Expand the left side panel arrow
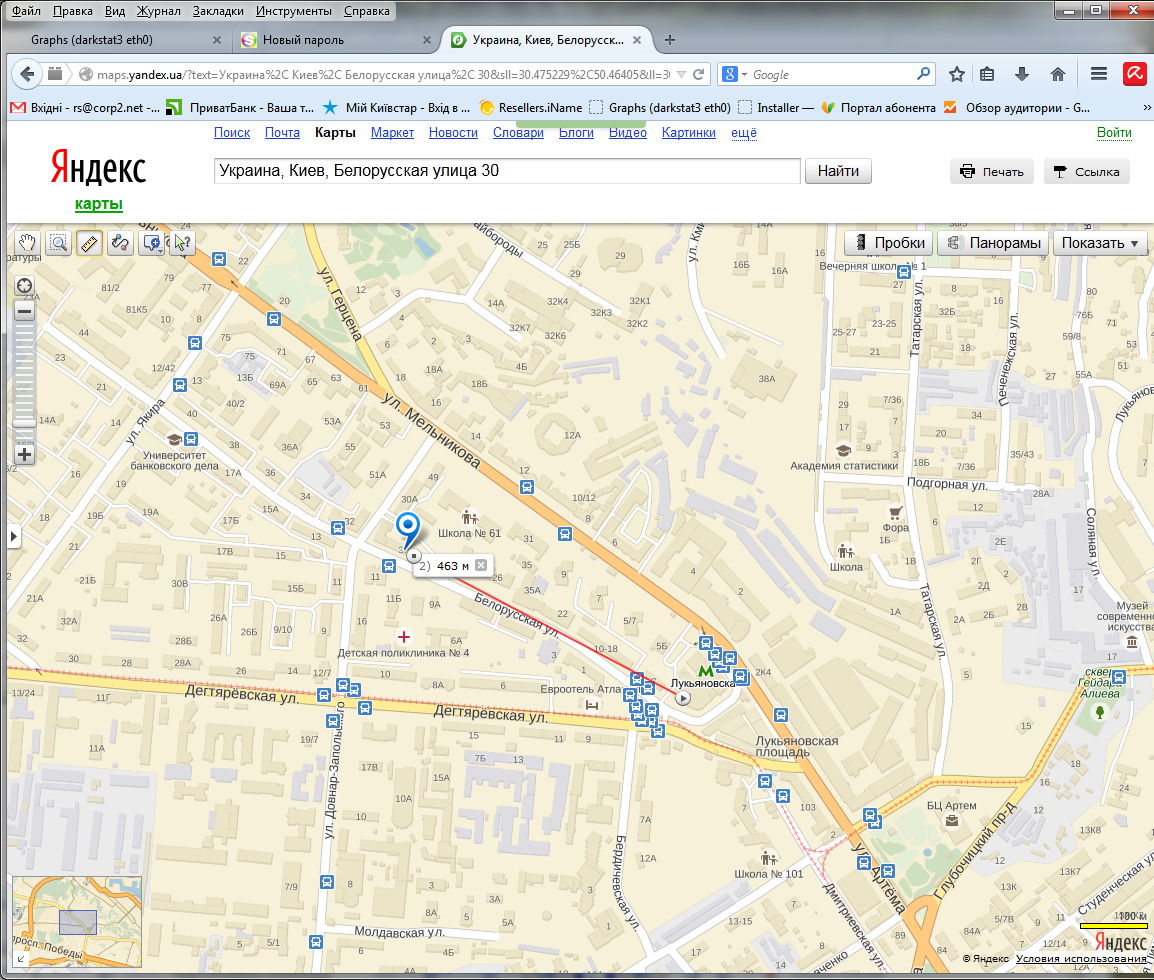 13,536
